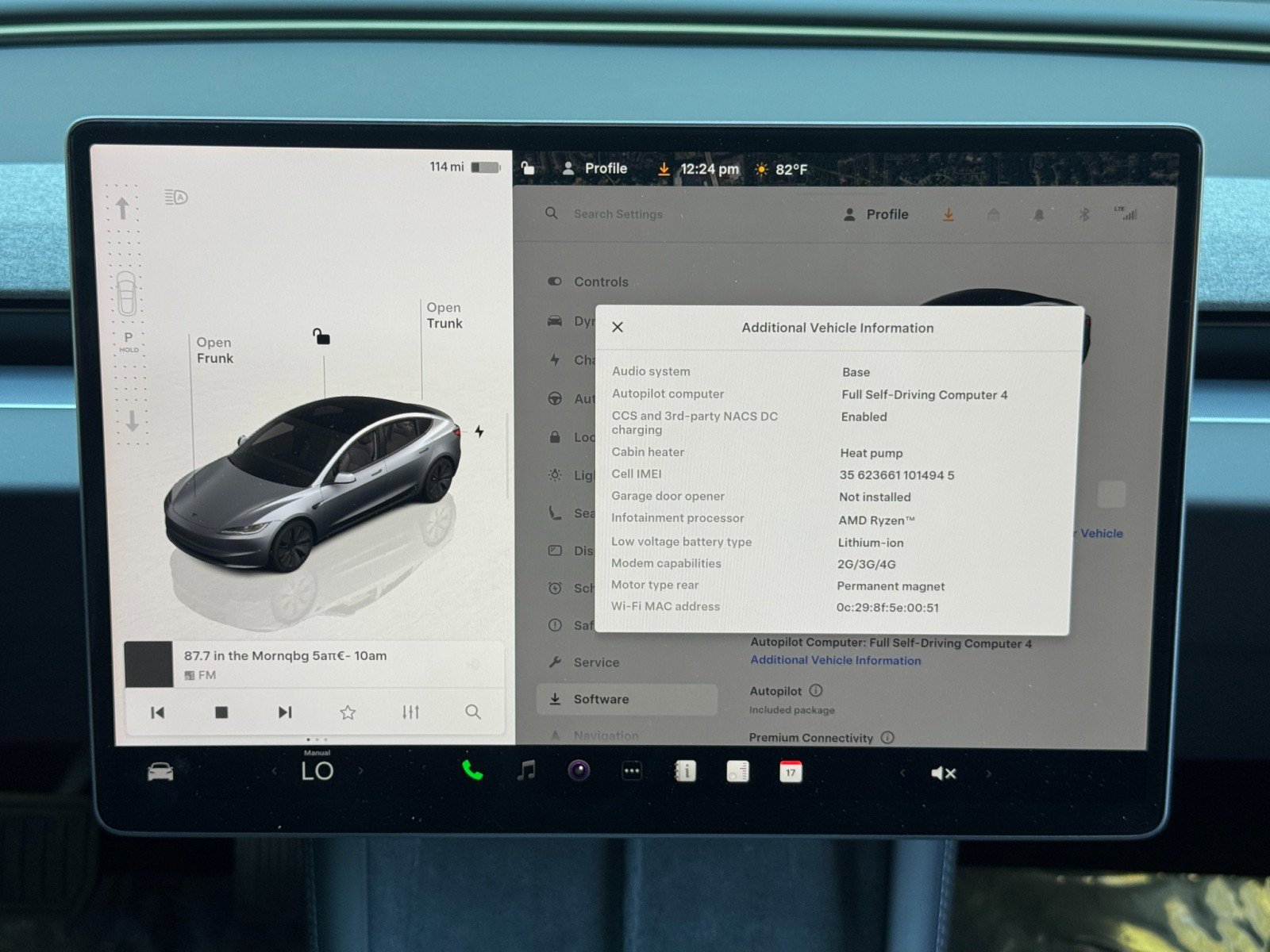Close the Additional Vehicle Information dialog
The image size is (1270, 952).
pyautogui.click(x=618, y=327)
